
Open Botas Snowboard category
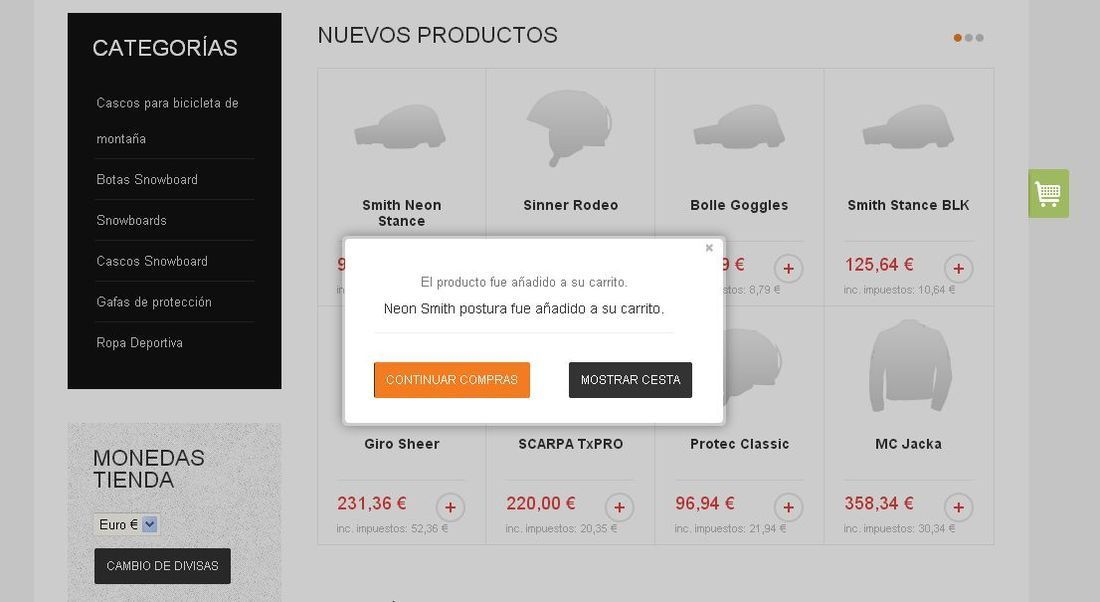(x=147, y=180)
